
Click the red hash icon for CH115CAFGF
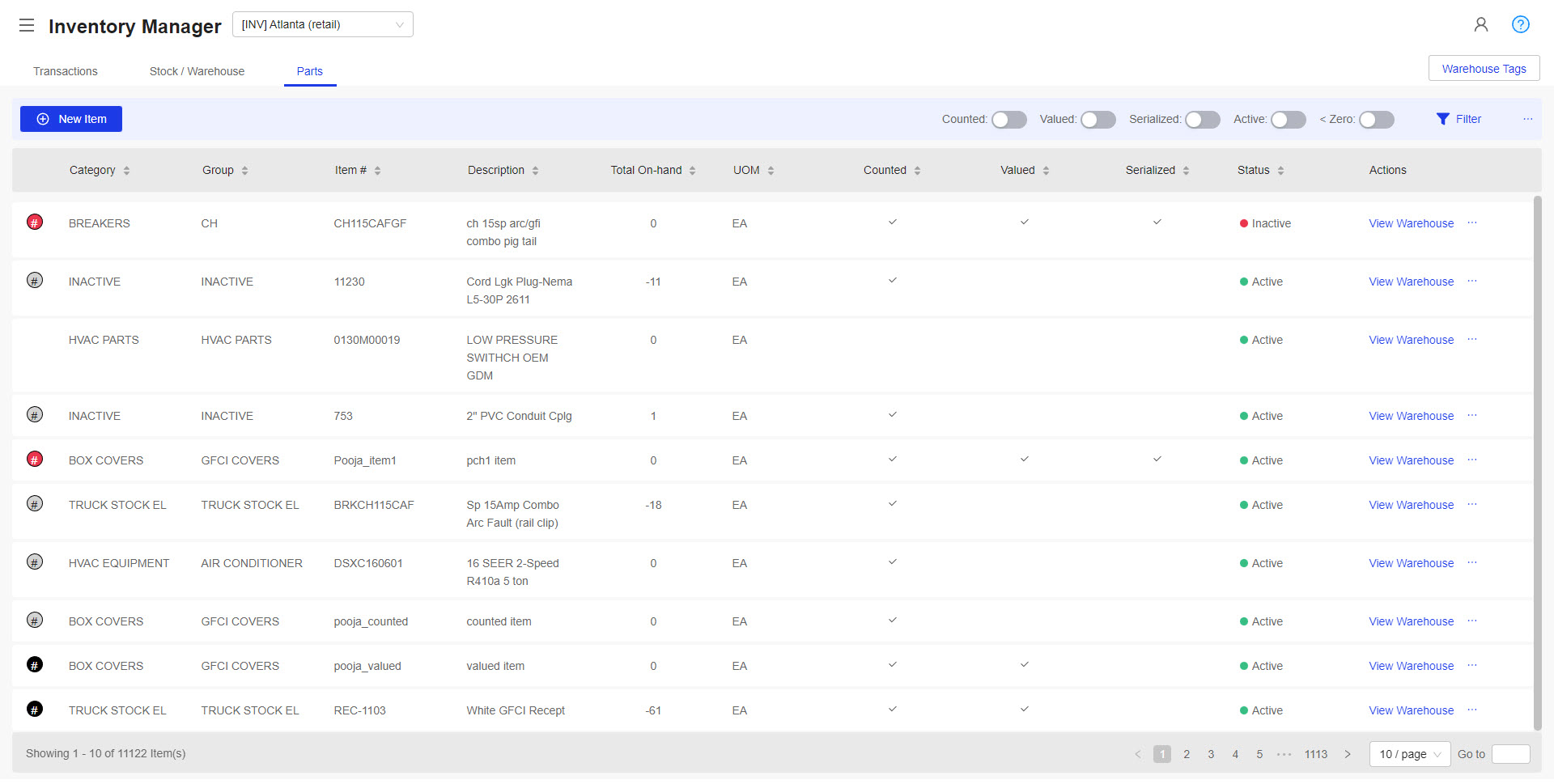pyautogui.click(x=35, y=222)
